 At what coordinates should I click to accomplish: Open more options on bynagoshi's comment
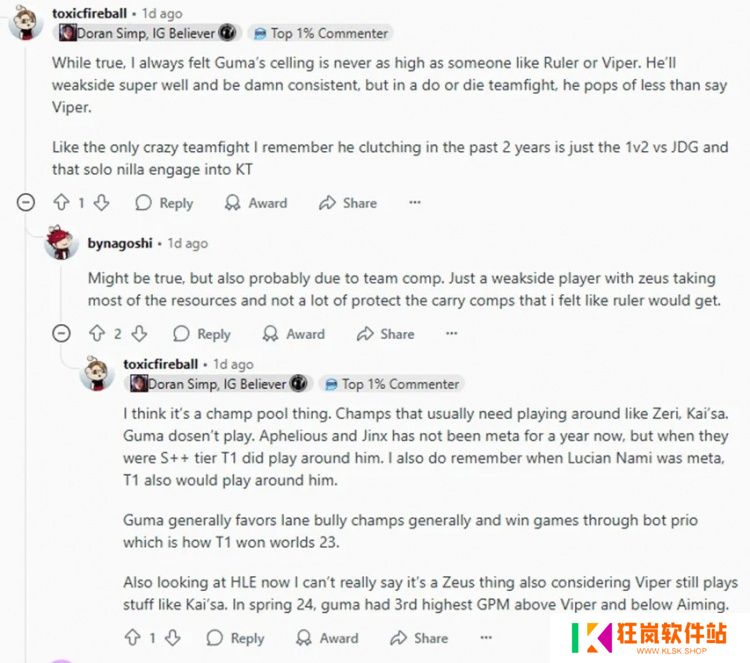pyautogui.click(x=452, y=333)
